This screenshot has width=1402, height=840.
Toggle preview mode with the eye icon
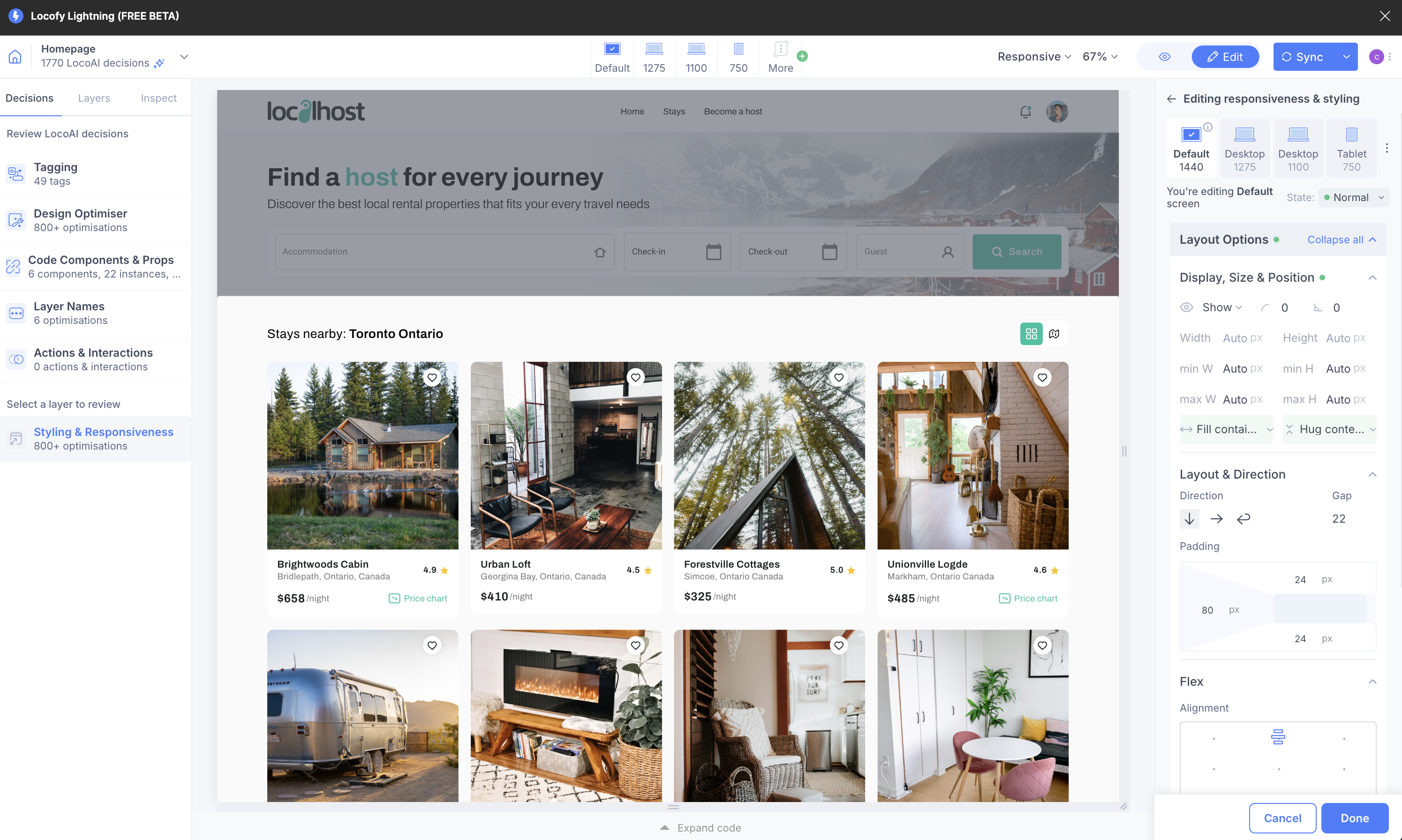pyautogui.click(x=1164, y=57)
